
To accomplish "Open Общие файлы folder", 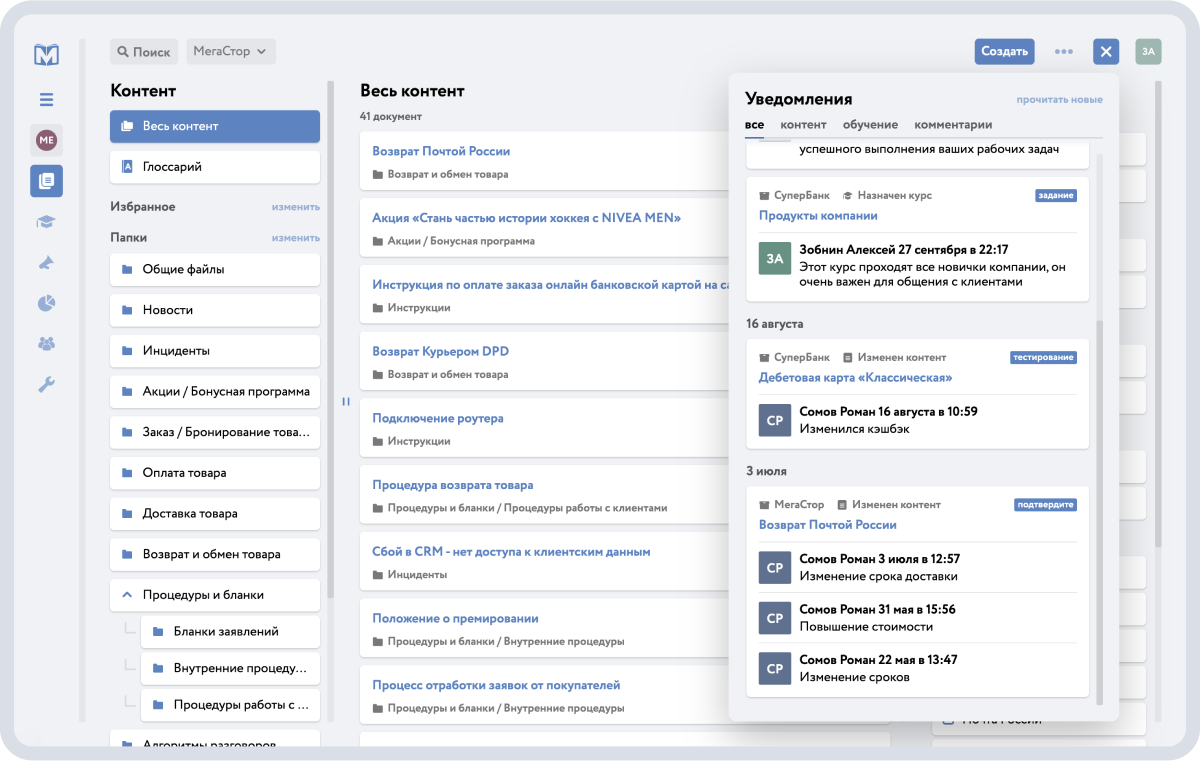I will [x=215, y=269].
